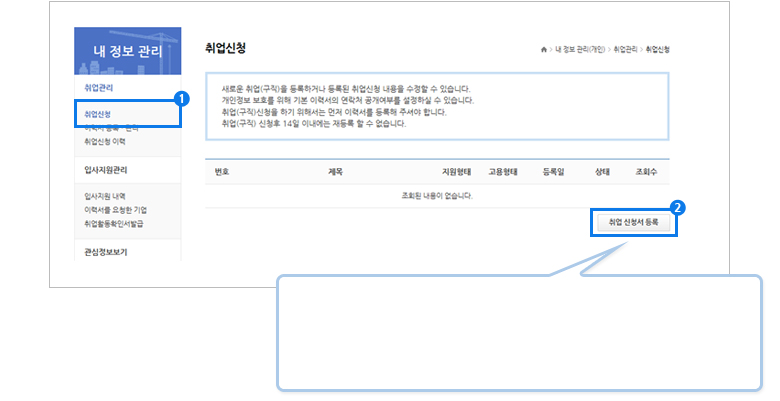Open 취업신청 in the left sidebar
The image size is (780, 401).
[98, 114]
